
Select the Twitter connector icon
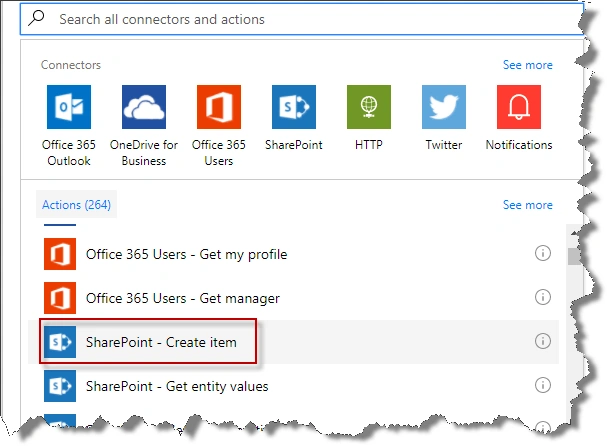click(x=444, y=107)
